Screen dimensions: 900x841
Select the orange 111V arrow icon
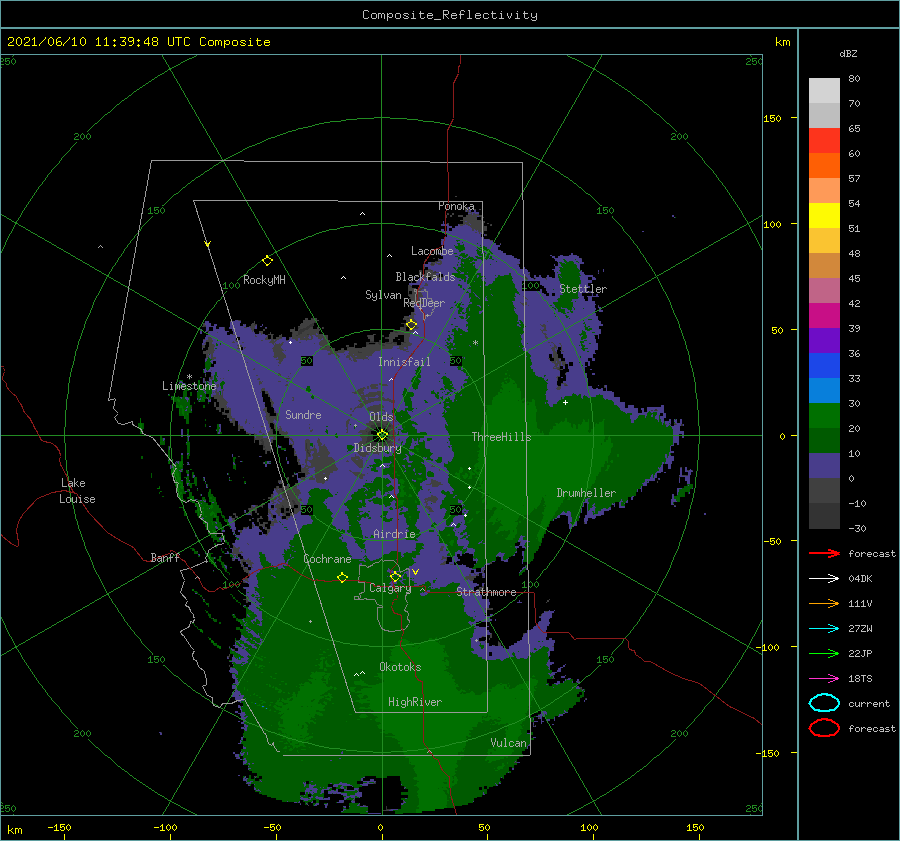click(824, 603)
